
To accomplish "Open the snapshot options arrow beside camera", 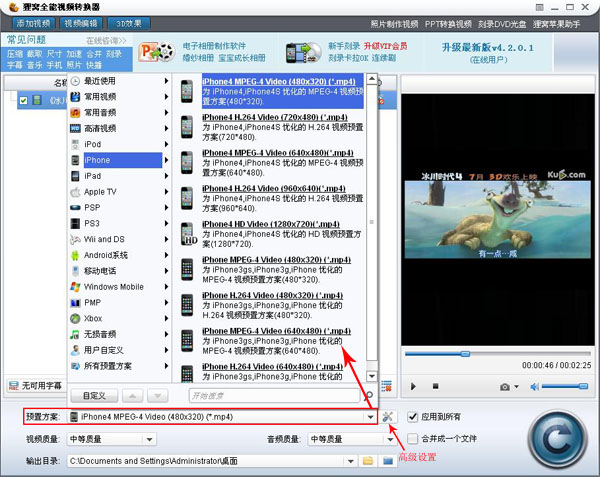I will (x=517, y=387).
